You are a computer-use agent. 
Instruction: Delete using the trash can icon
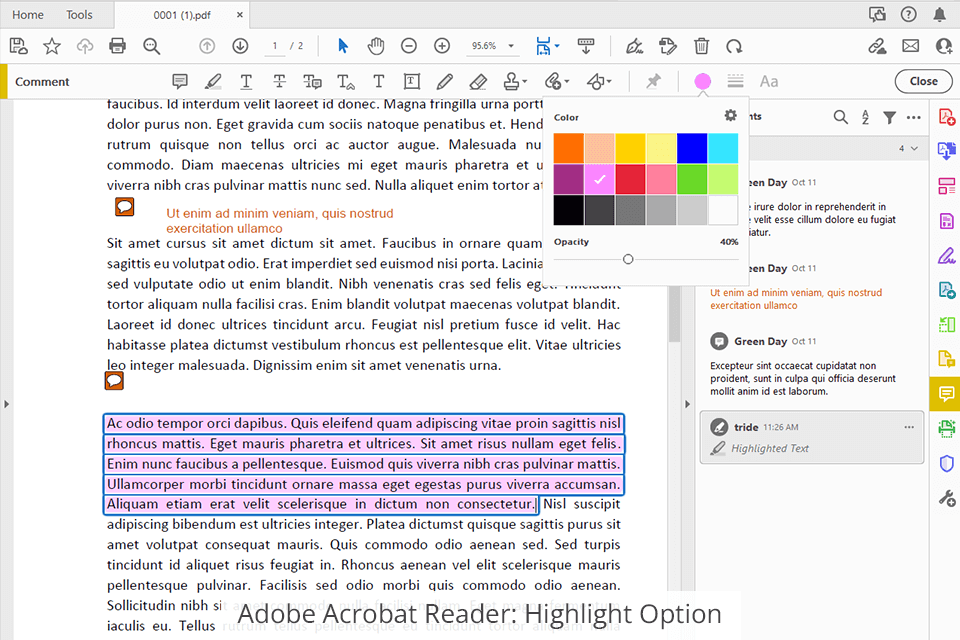point(701,46)
